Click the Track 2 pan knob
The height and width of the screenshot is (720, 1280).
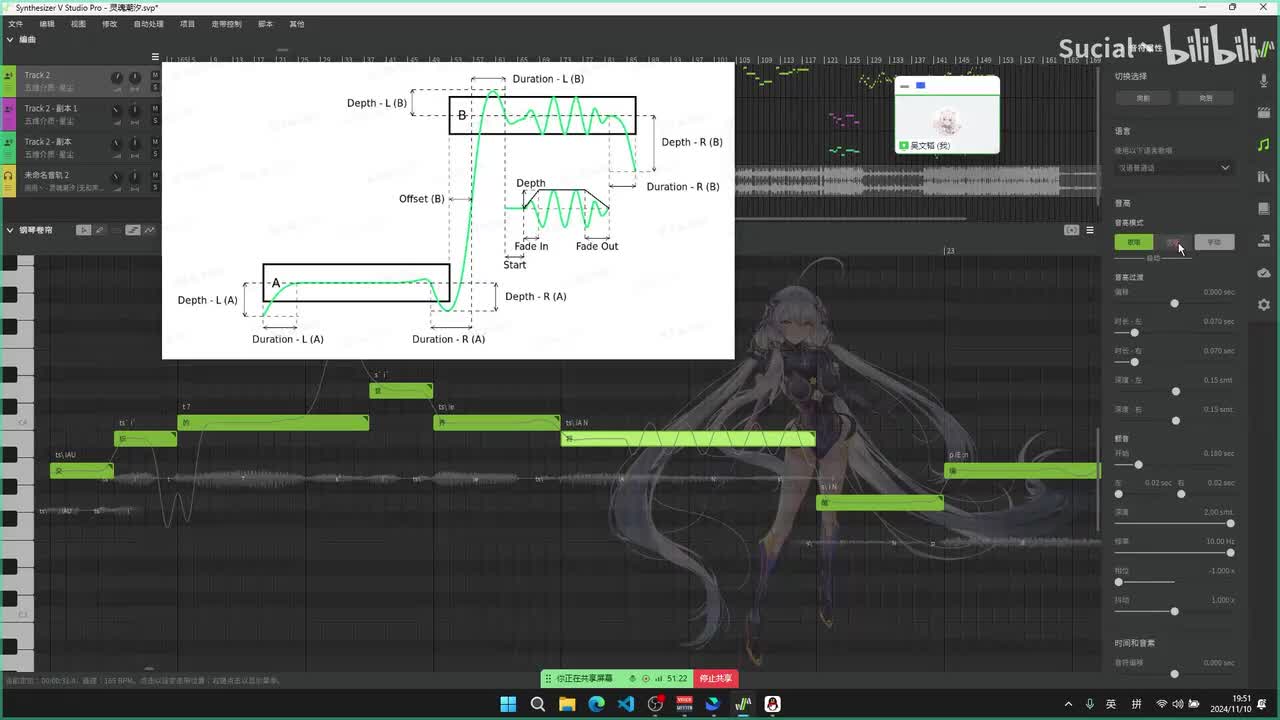coord(135,78)
